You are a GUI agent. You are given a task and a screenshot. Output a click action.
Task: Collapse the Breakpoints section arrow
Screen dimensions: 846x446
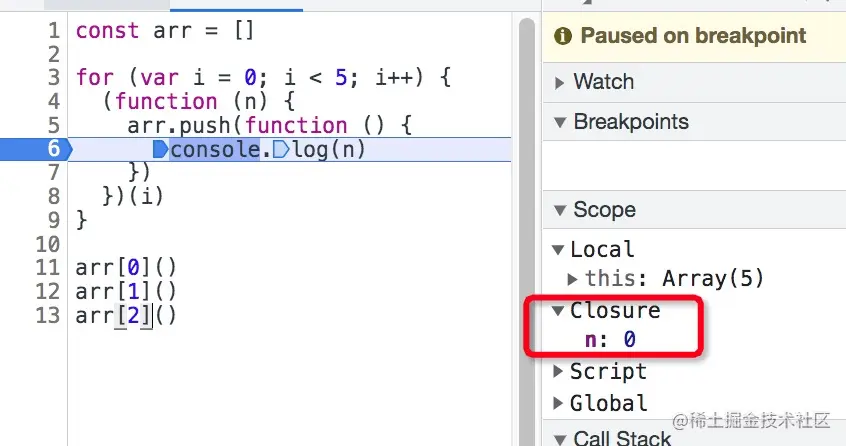(560, 122)
